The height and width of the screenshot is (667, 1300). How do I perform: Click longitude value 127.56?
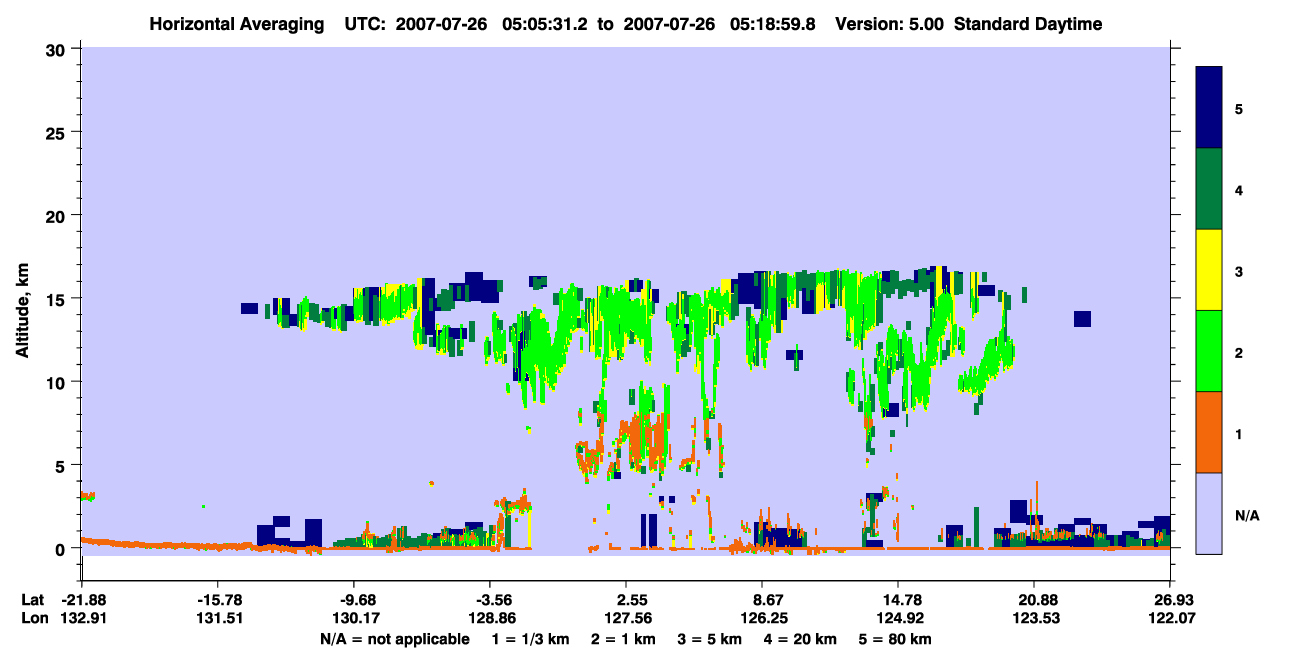[x=626, y=618]
